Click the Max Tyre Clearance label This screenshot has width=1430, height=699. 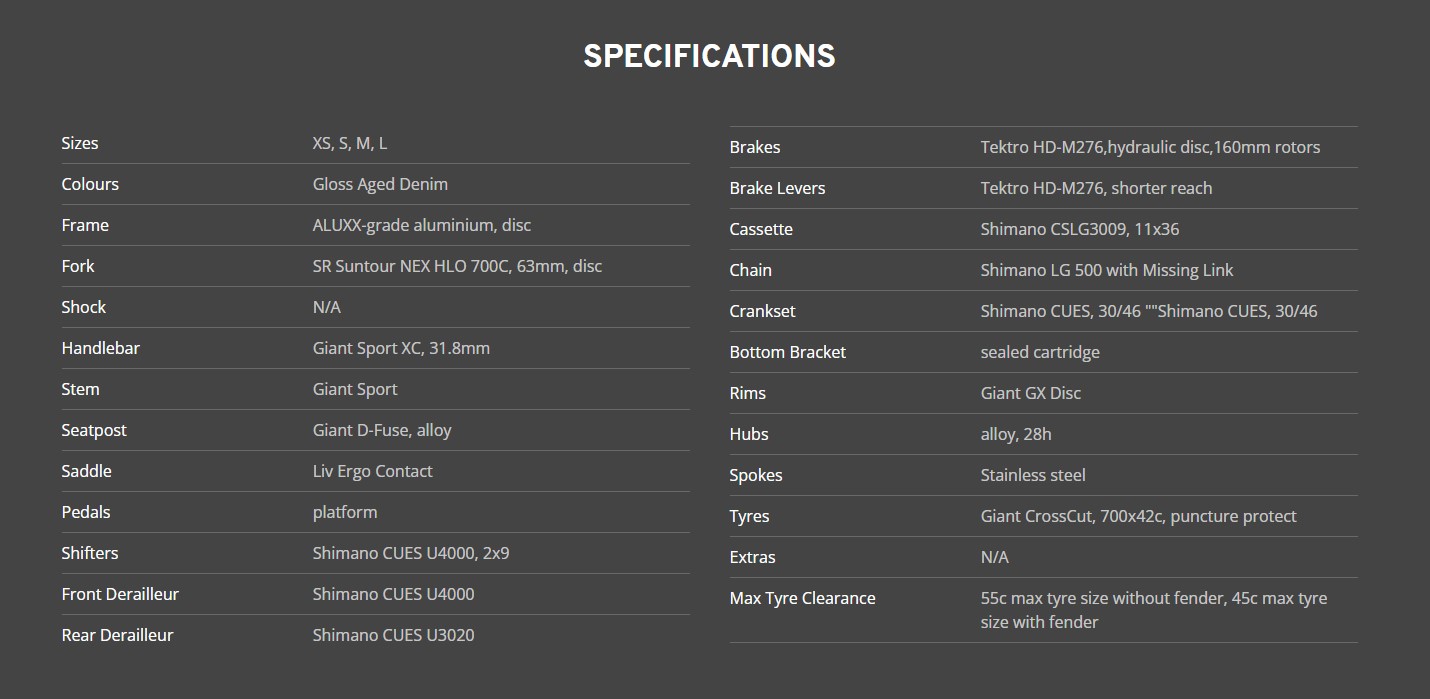tap(802, 598)
